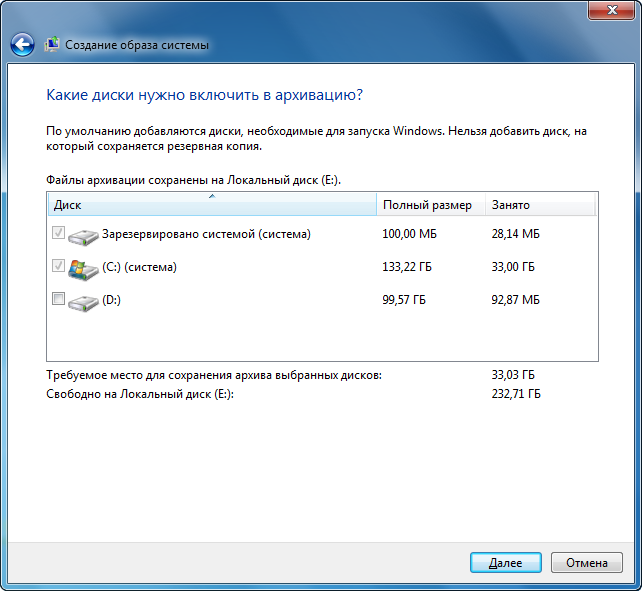Viewport: 642px width, 591px height.
Task: Click the Отмена button
Action: [x=587, y=562]
